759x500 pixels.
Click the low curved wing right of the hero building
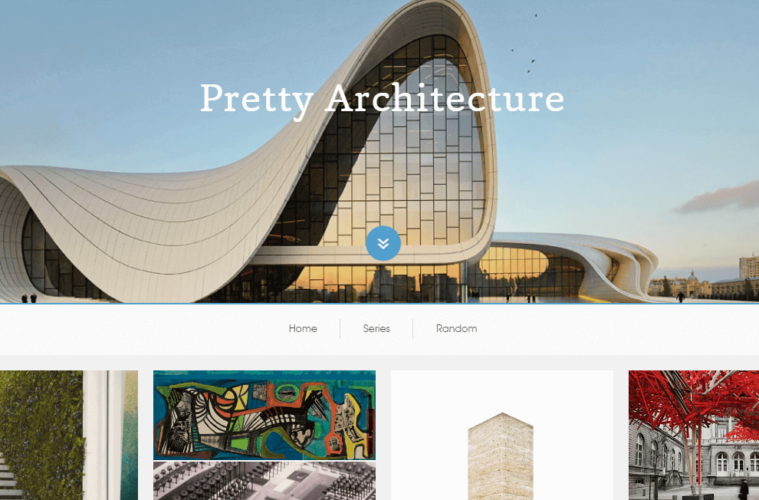tap(571, 264)
